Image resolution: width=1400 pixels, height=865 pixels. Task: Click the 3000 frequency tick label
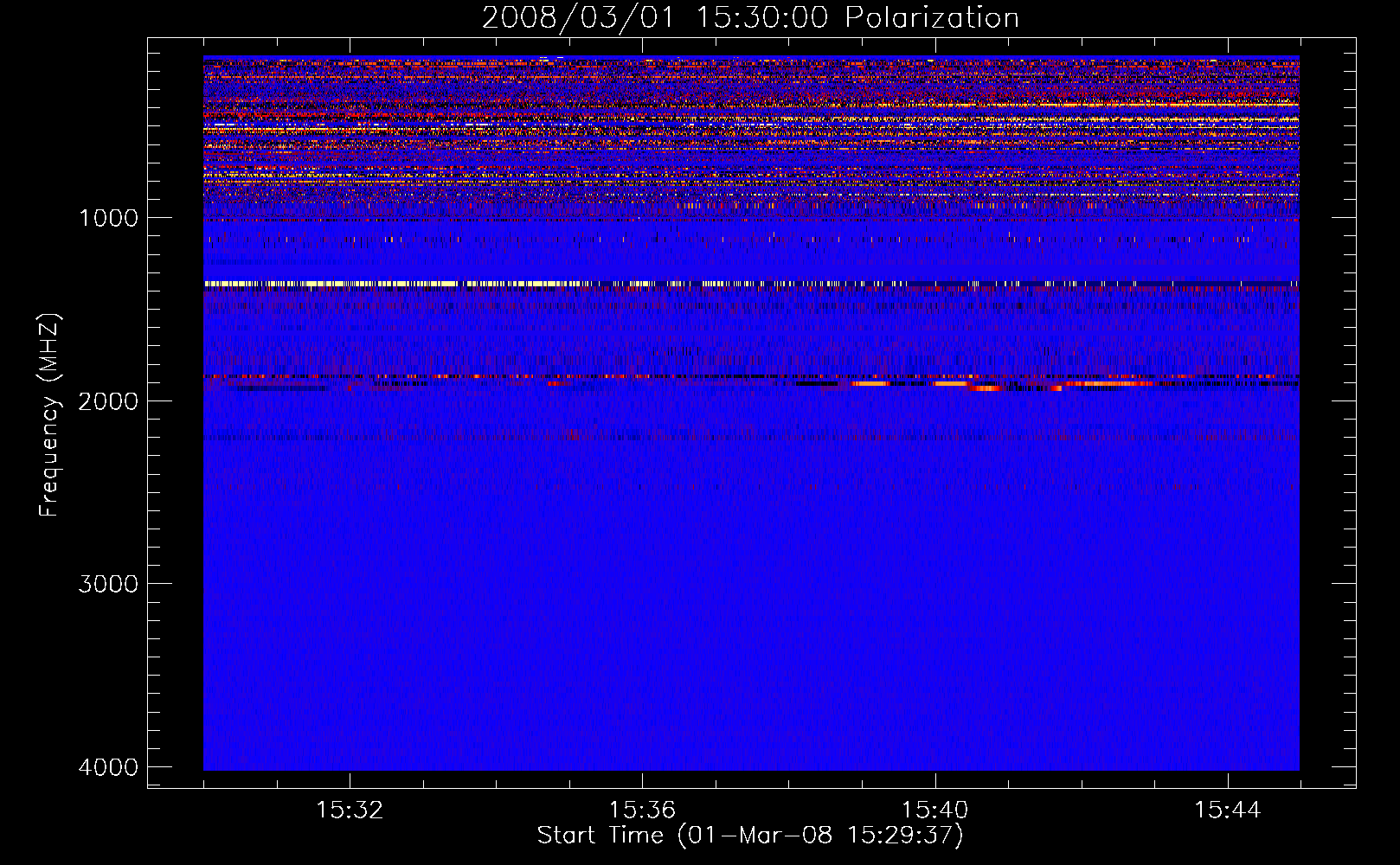[109, 584]
